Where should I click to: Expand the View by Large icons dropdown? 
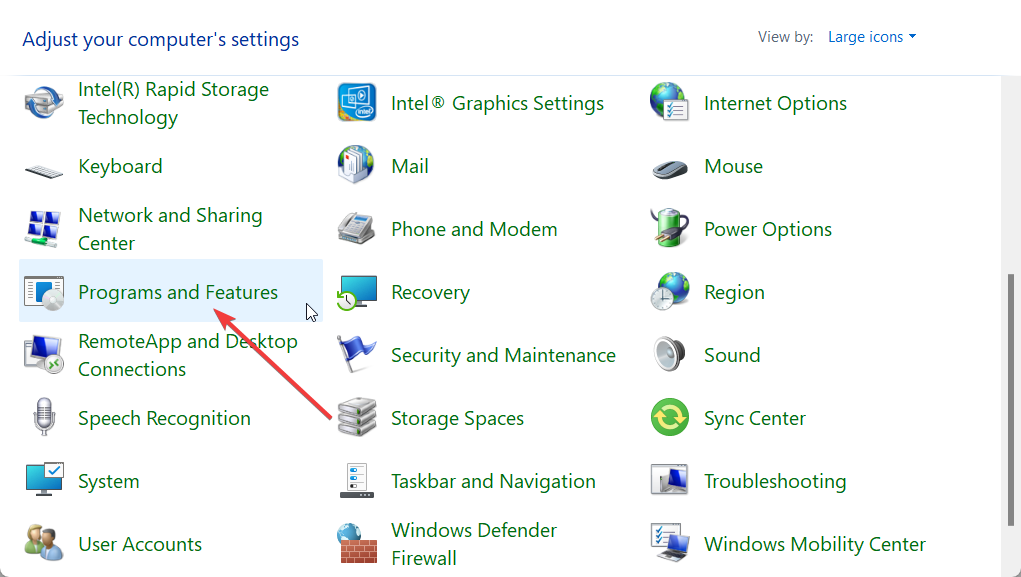(x=871, y=37)
